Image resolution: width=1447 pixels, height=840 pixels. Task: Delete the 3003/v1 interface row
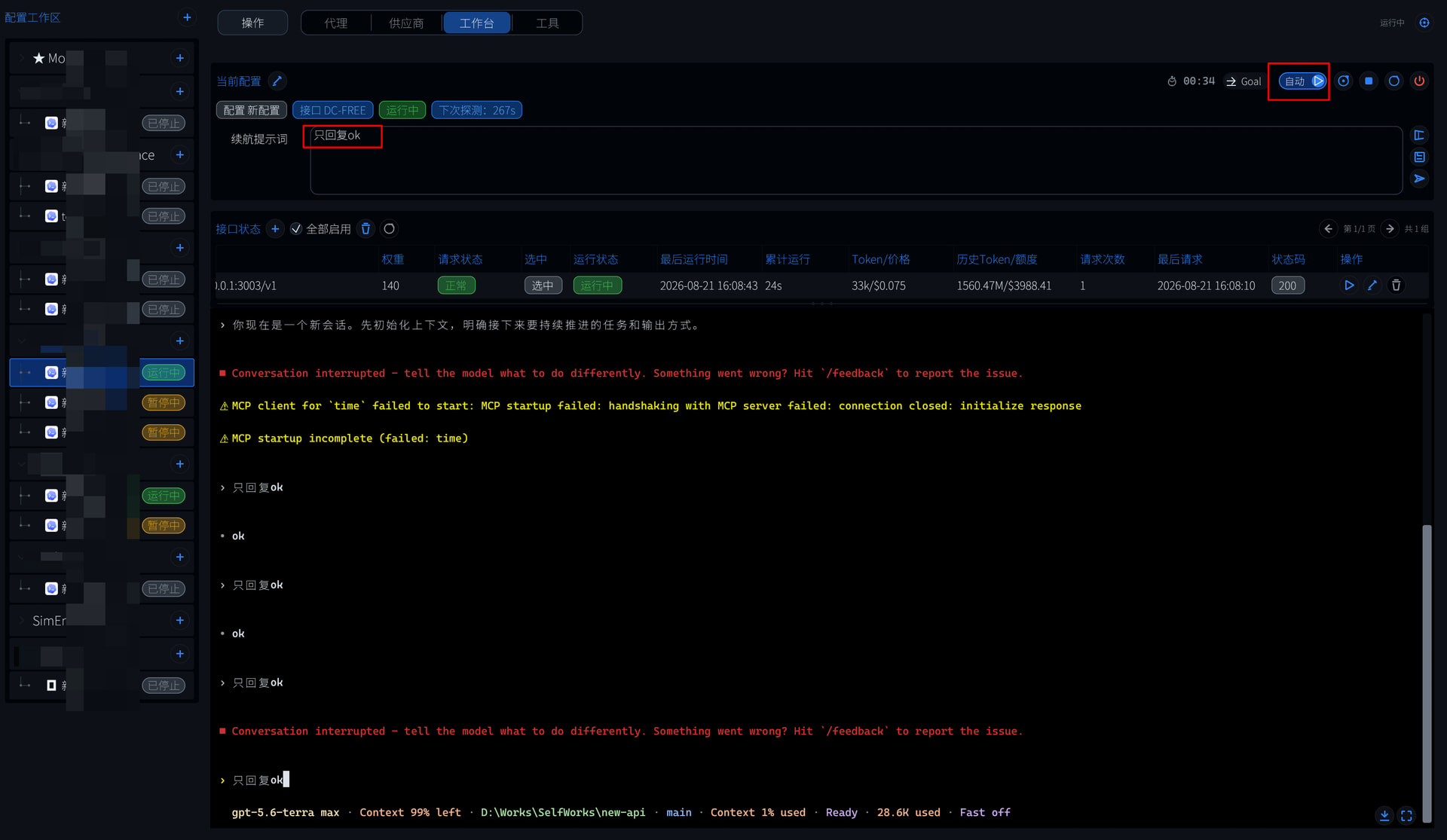[1396, 286]
